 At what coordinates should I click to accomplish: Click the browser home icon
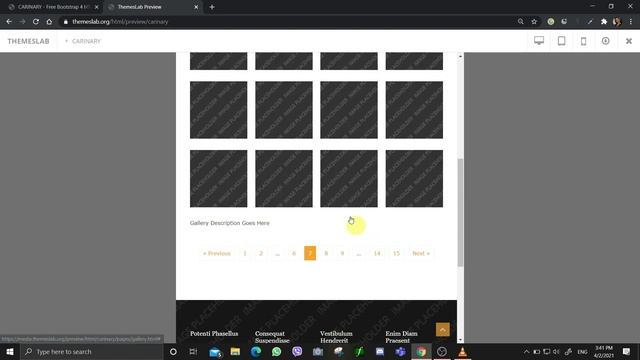[x=49, y=22]
